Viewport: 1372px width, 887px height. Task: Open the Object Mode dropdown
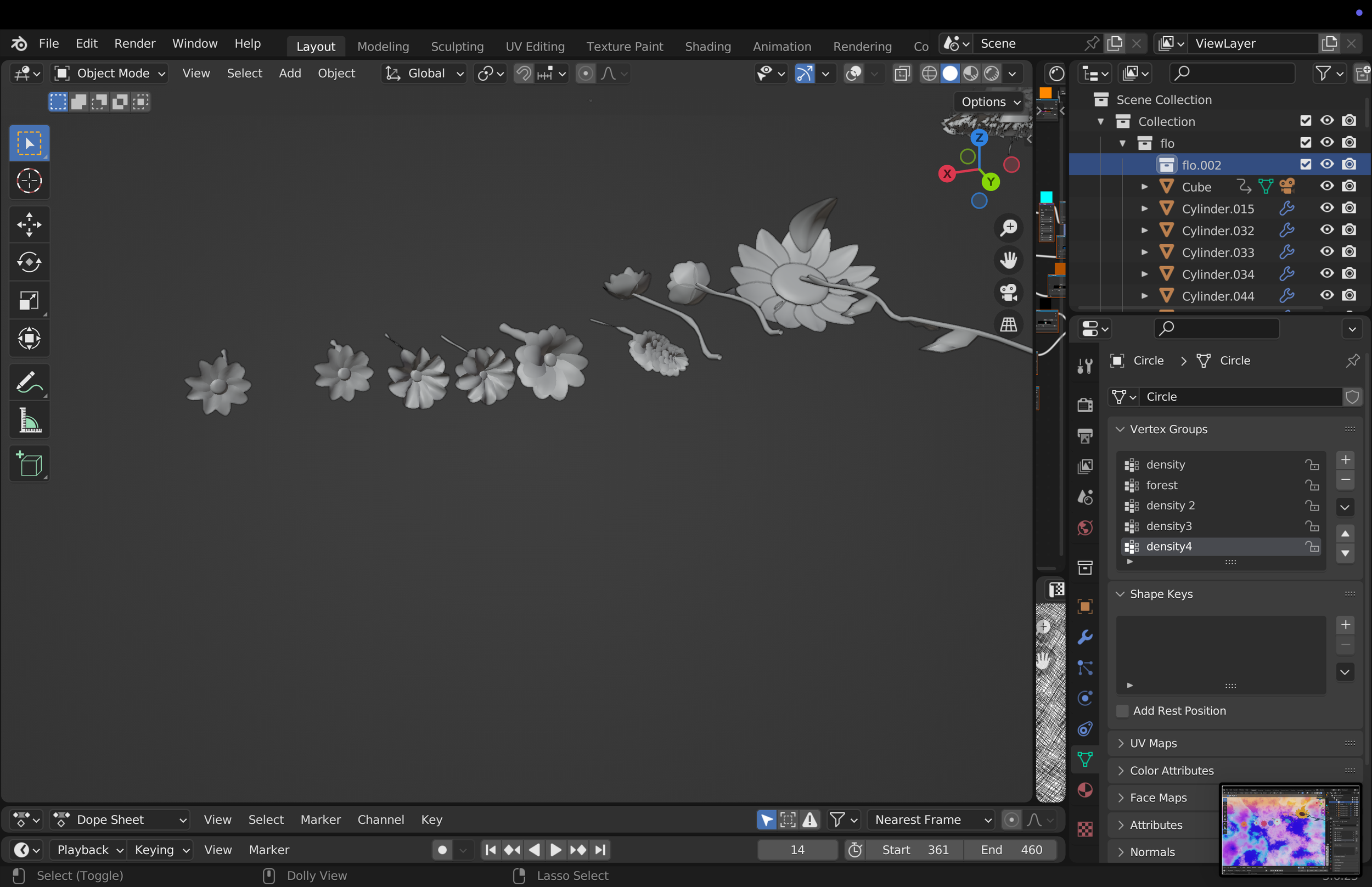click(x=109, y=73)
